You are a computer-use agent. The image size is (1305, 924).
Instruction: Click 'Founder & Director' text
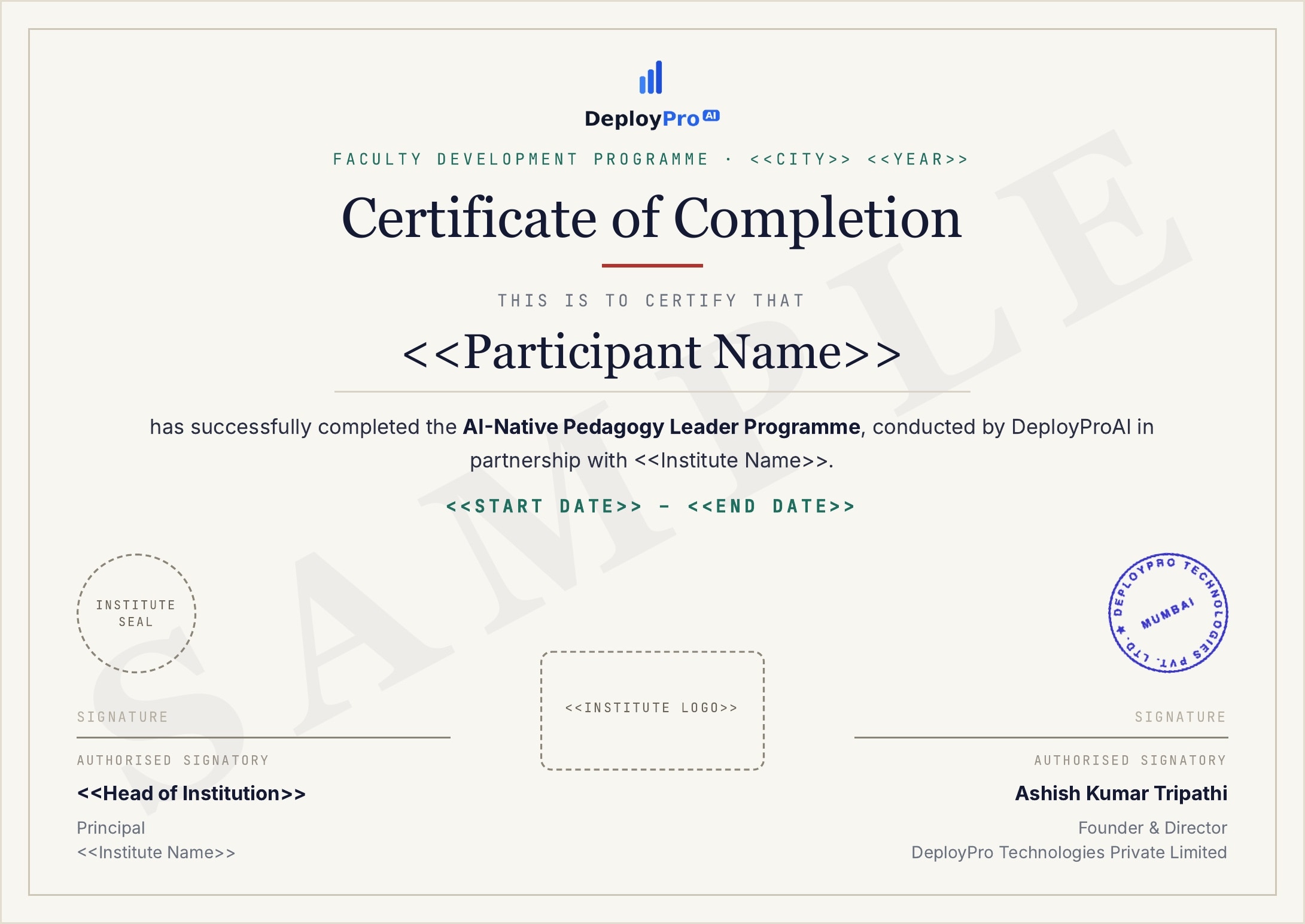1152,828
